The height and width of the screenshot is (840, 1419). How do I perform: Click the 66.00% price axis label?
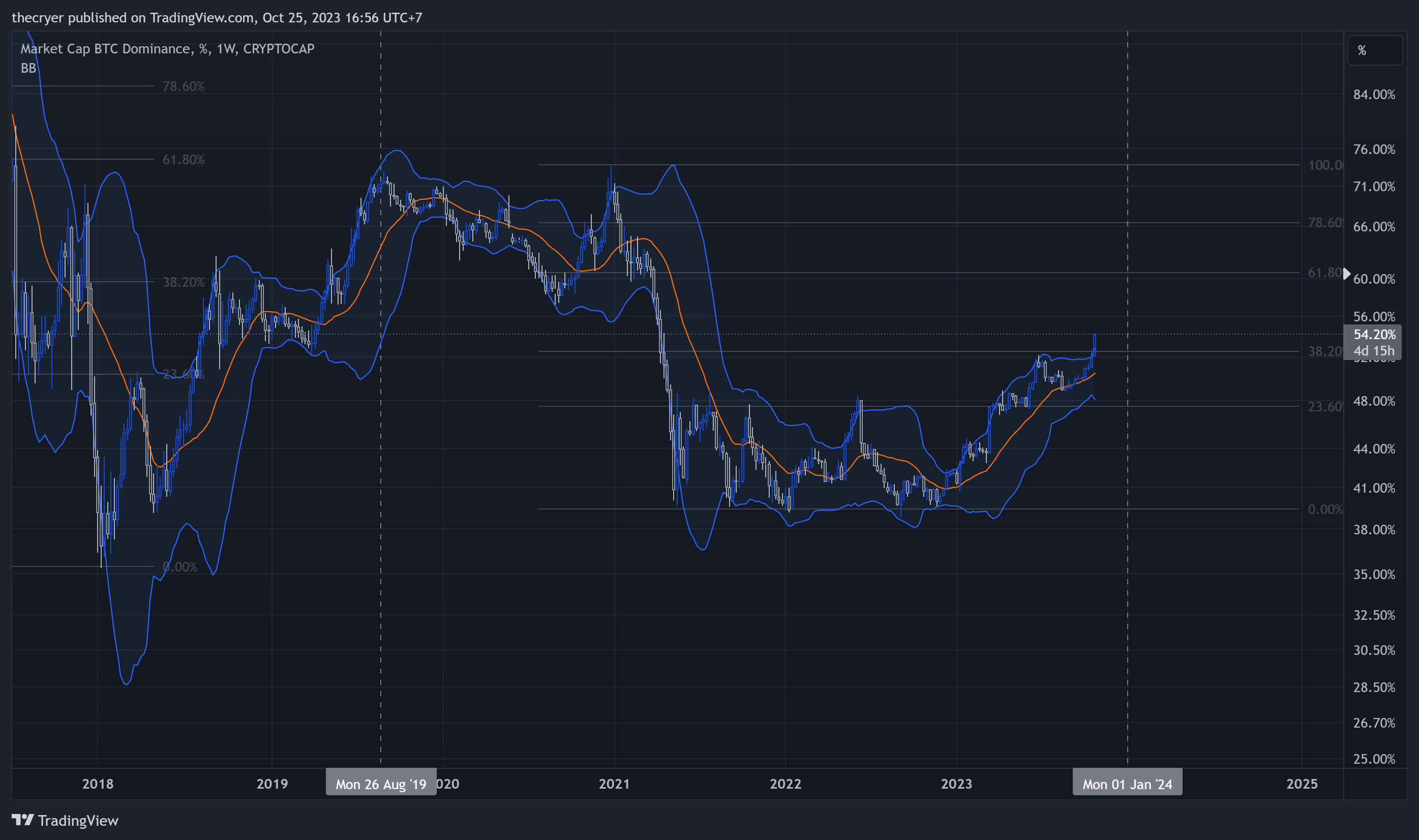click(x=1374, y=227)
